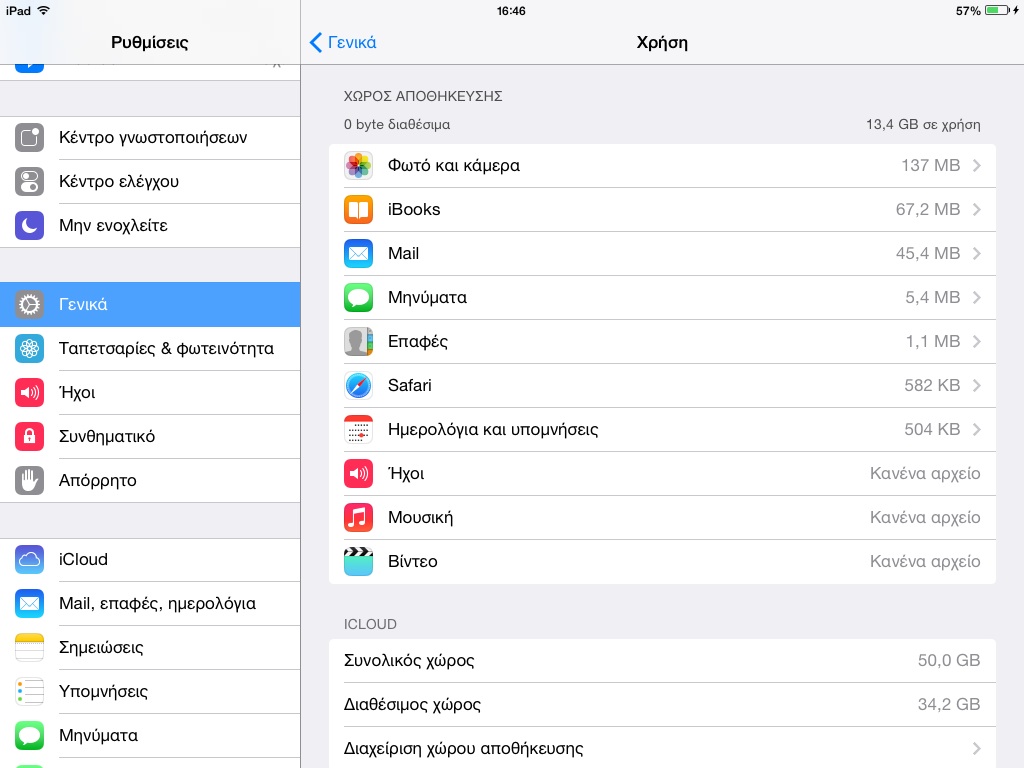Open the Κέντρο γνωστοποιήσεων icon in sidebar
Viewport: 1024px width, 768px height.
tap(29, 138)
